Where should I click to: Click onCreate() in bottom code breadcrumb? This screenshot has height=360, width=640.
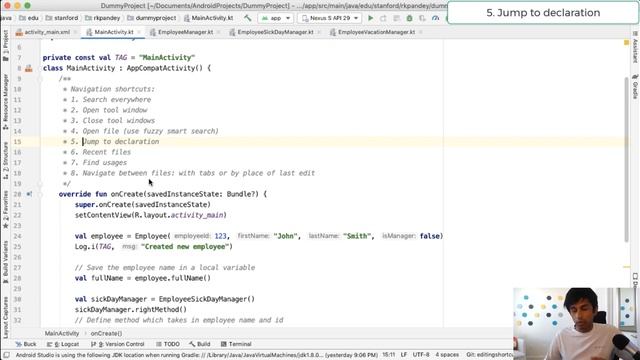click(106, 333)
